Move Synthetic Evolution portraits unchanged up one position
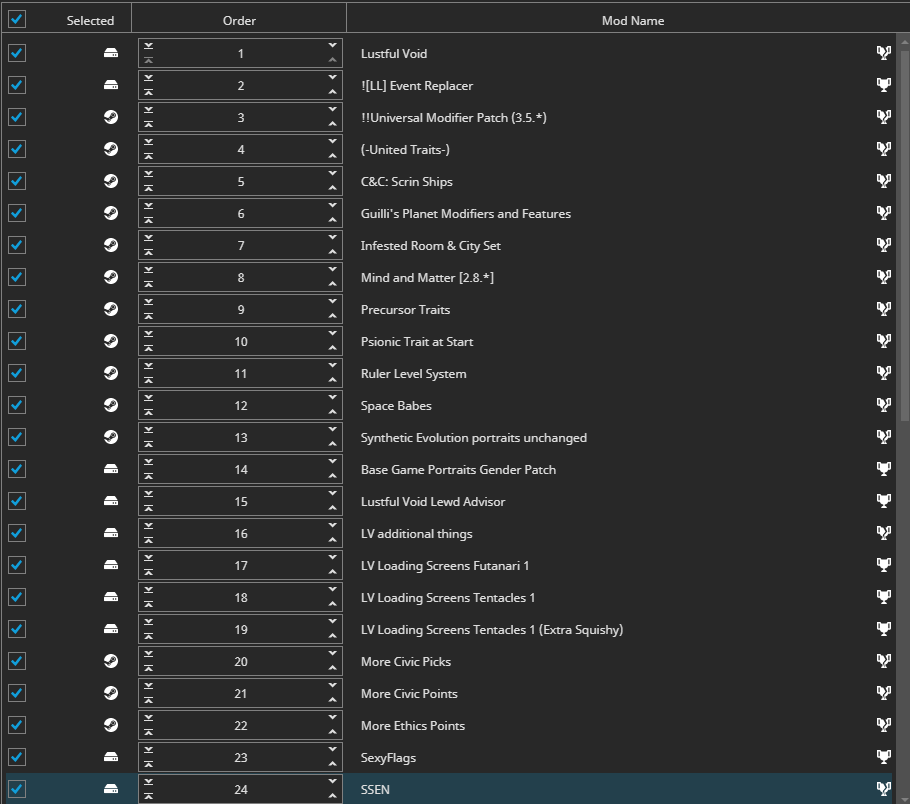The width and height of the screenshot is (910, 804). click(333, 444)
